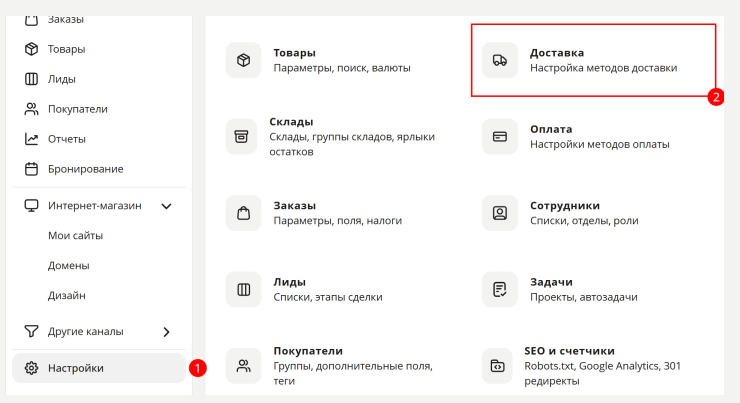740x403 pixels.
Task: Select Интернет-магазин menu label
Action: tap(94, 206)
